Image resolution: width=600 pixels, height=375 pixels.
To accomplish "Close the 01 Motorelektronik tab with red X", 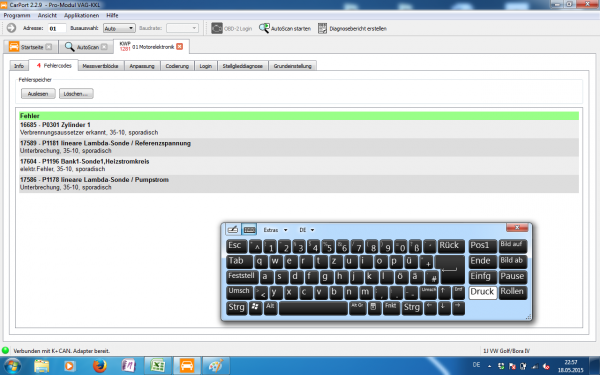I will [x=179, y=47].
